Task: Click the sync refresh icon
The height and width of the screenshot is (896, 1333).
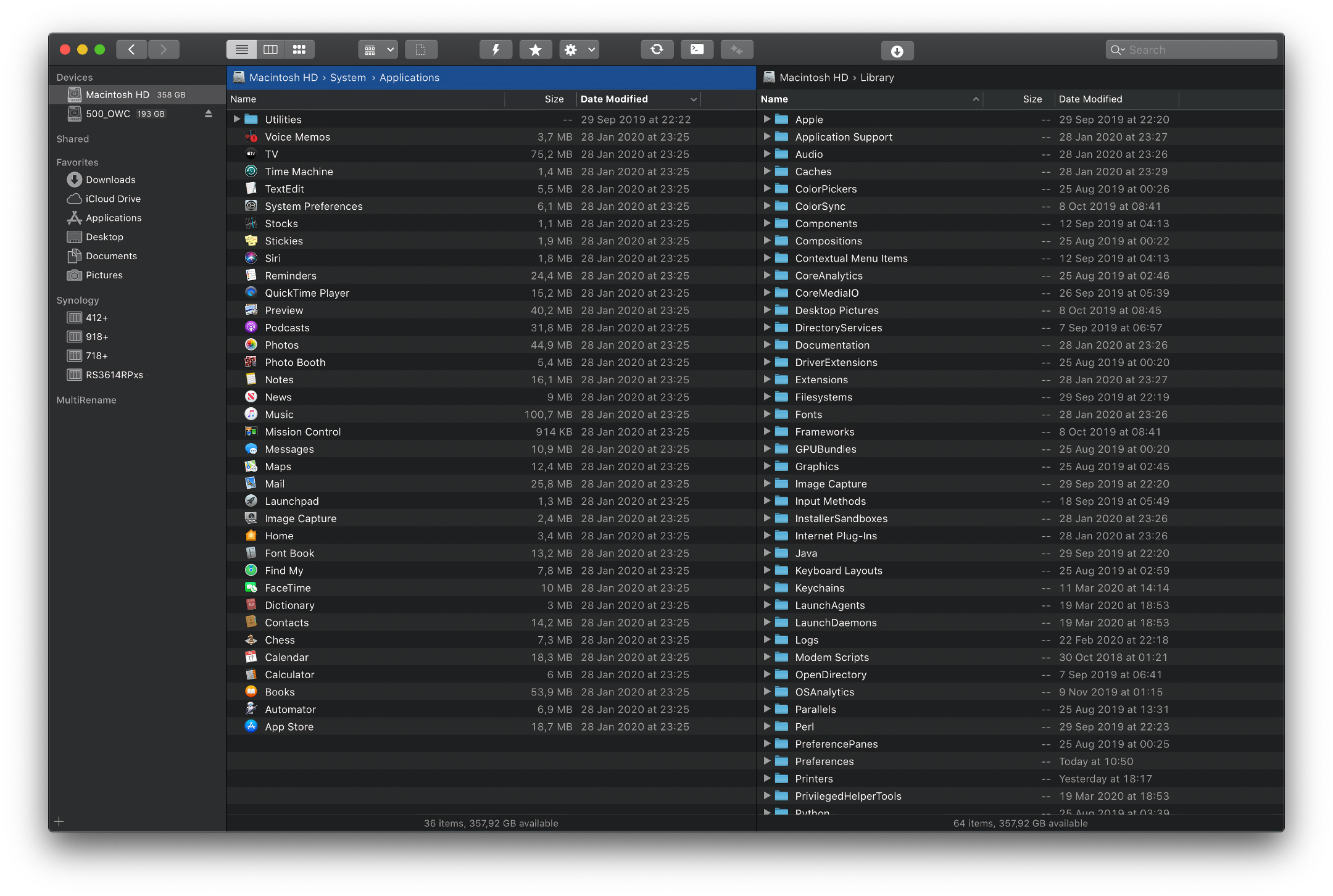Action: (x=657, y=49)
